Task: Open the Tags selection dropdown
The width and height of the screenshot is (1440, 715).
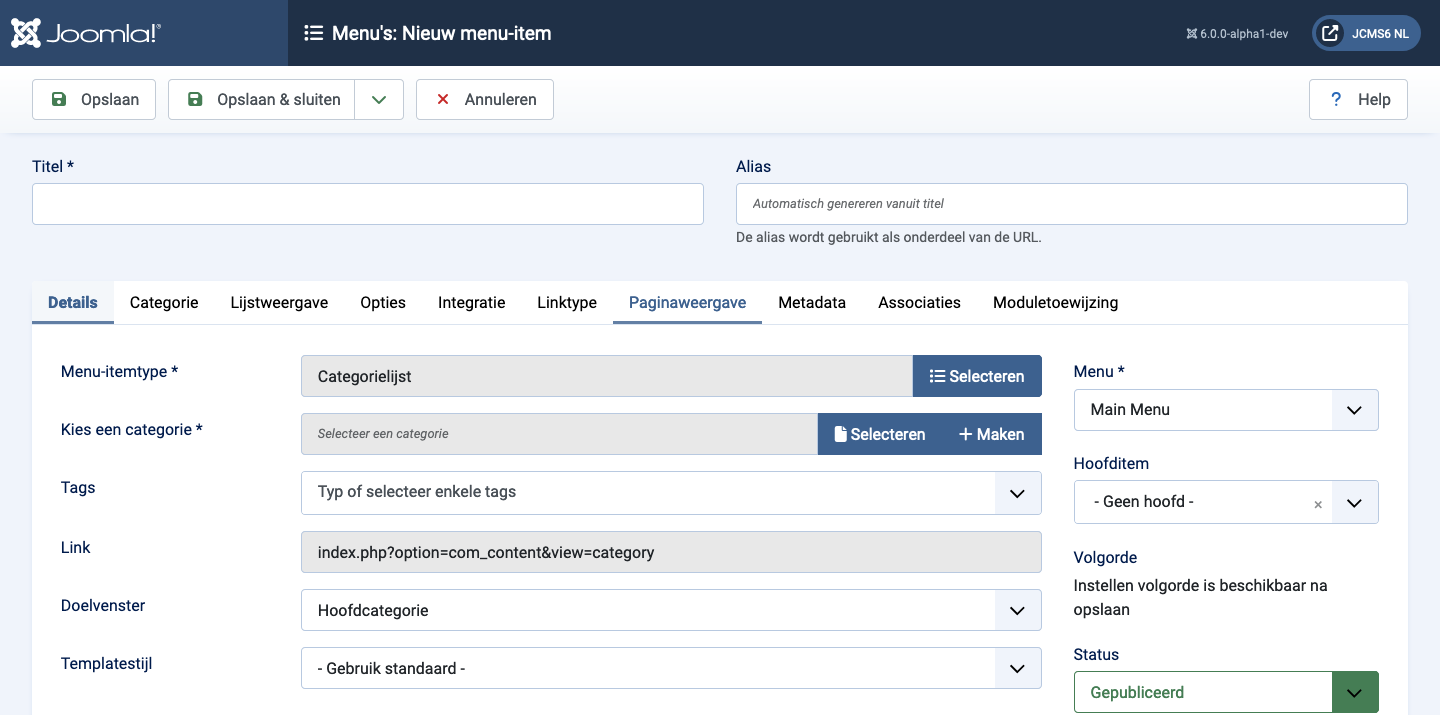Action: coord(671,492)
